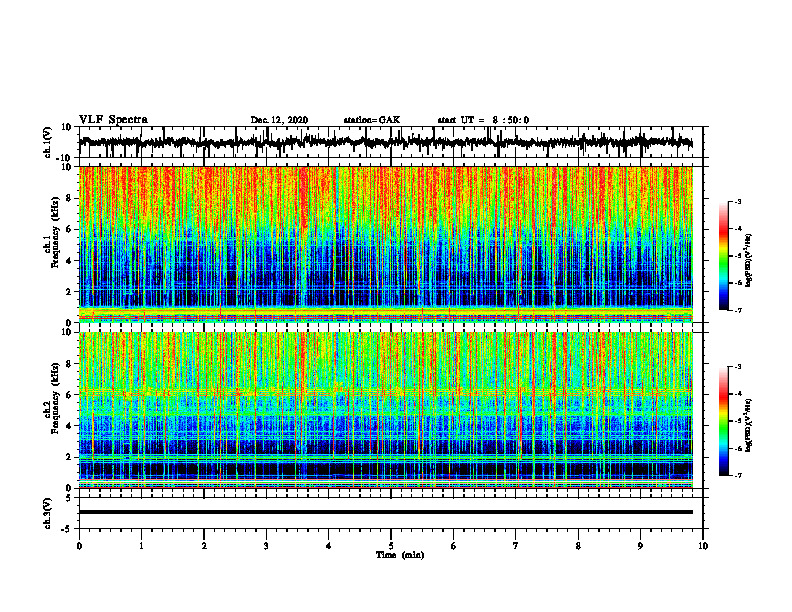Image resolution: width=792 pixels, height=612 pixels.
Task: Click time-axis tick label "5"
Action: (x=391, y=546)
